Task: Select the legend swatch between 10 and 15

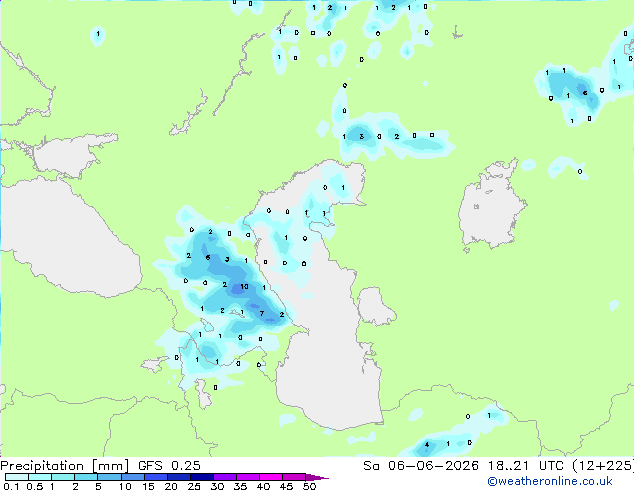Action: click(x=132, y=477)
